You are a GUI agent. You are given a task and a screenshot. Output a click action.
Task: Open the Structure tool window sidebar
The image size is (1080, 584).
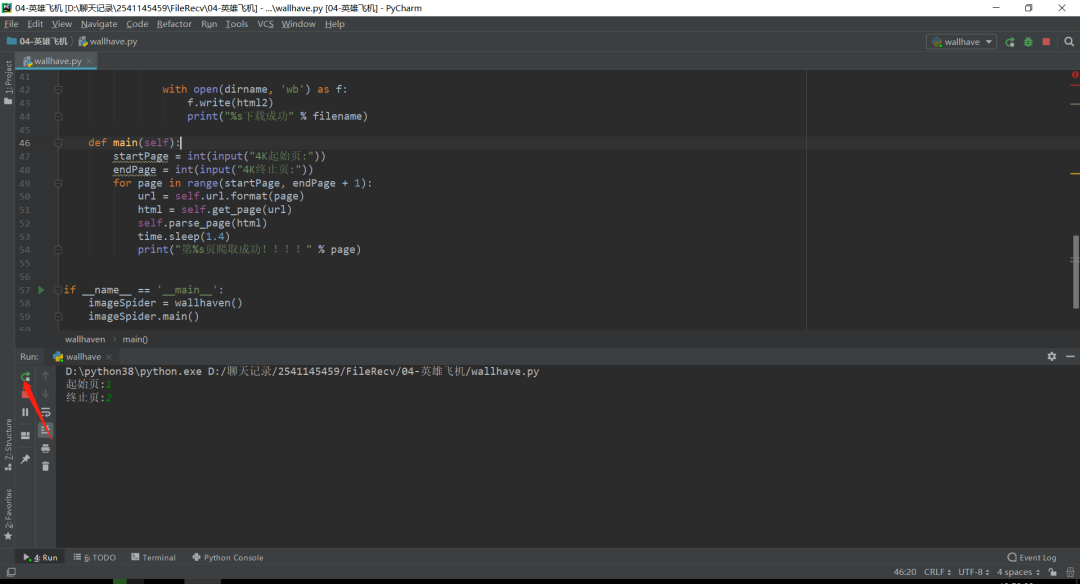click(8, 444)
